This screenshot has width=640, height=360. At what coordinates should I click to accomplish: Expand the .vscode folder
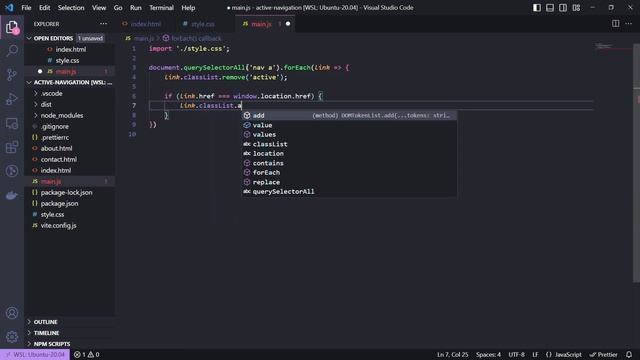click(69, 93)
